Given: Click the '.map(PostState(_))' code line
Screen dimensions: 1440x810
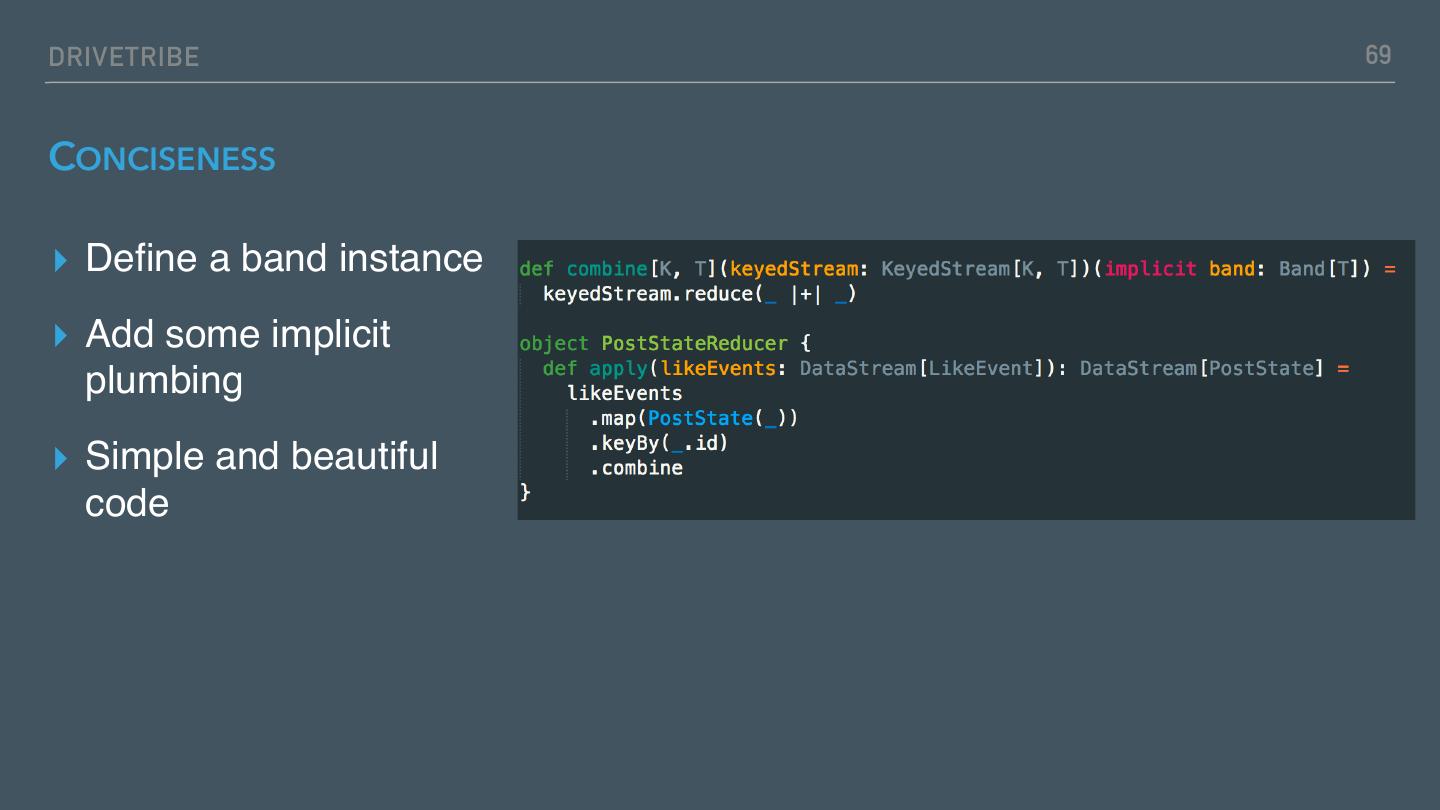Looking at the screenshot, I should click(694, 418).
